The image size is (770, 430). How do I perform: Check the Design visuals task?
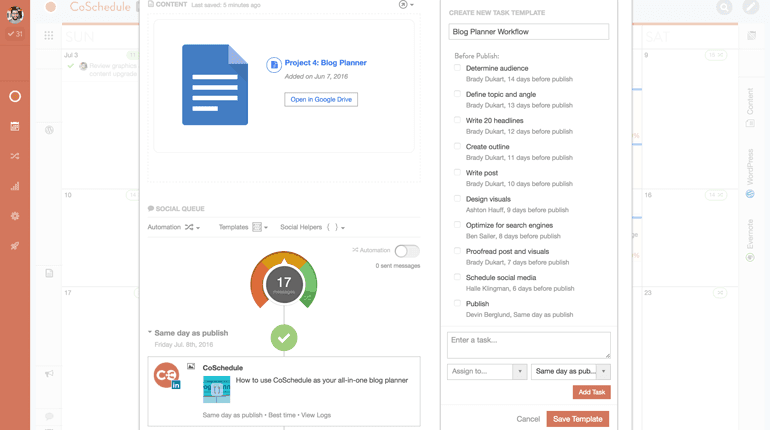coord(457,198)
